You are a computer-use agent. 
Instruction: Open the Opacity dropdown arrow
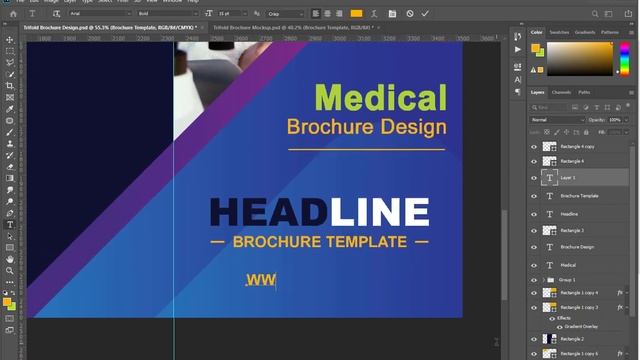tap(626, 120)
